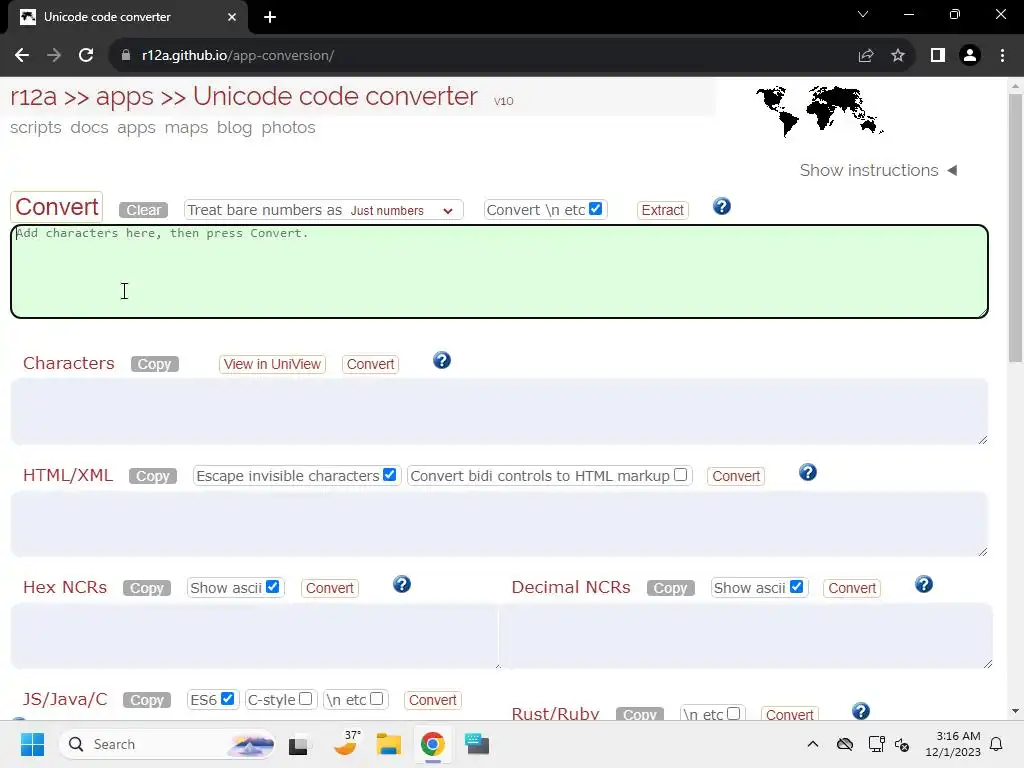Click the main Convert button
This screenshot has width=1024, height=768.
tap(57, 207)
